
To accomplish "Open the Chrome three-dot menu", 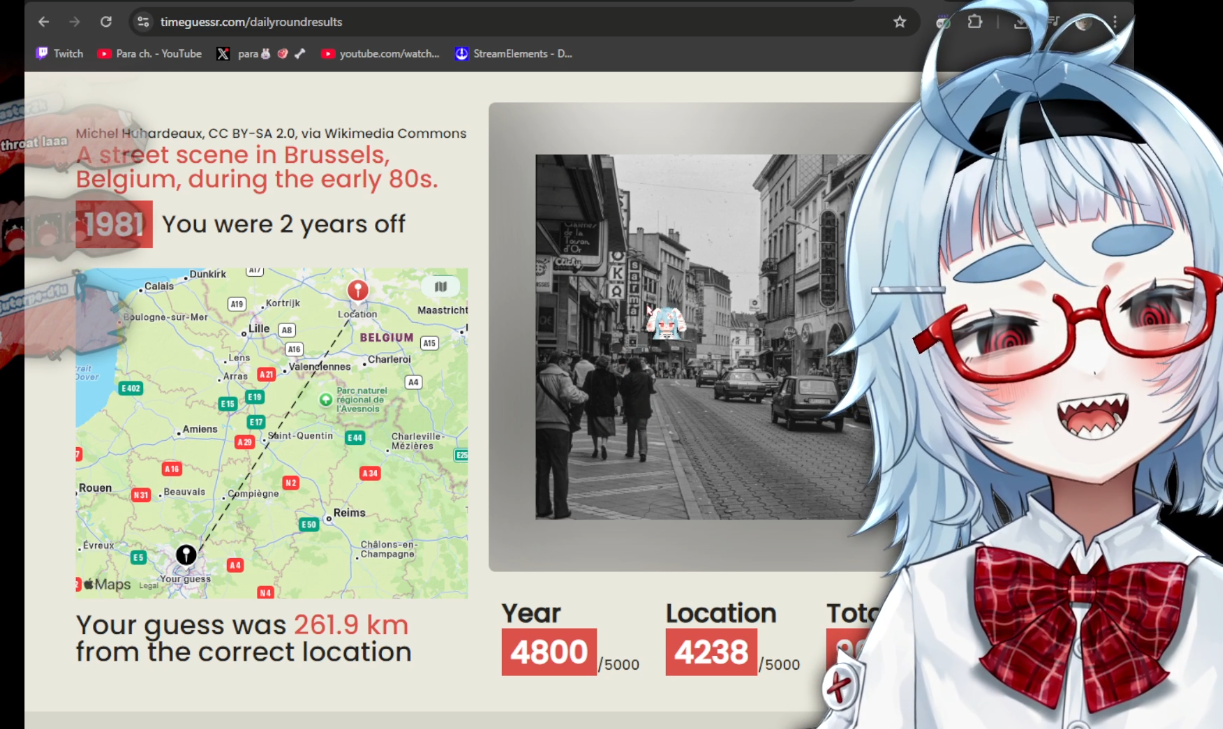I will click(x=1115, y=22).
